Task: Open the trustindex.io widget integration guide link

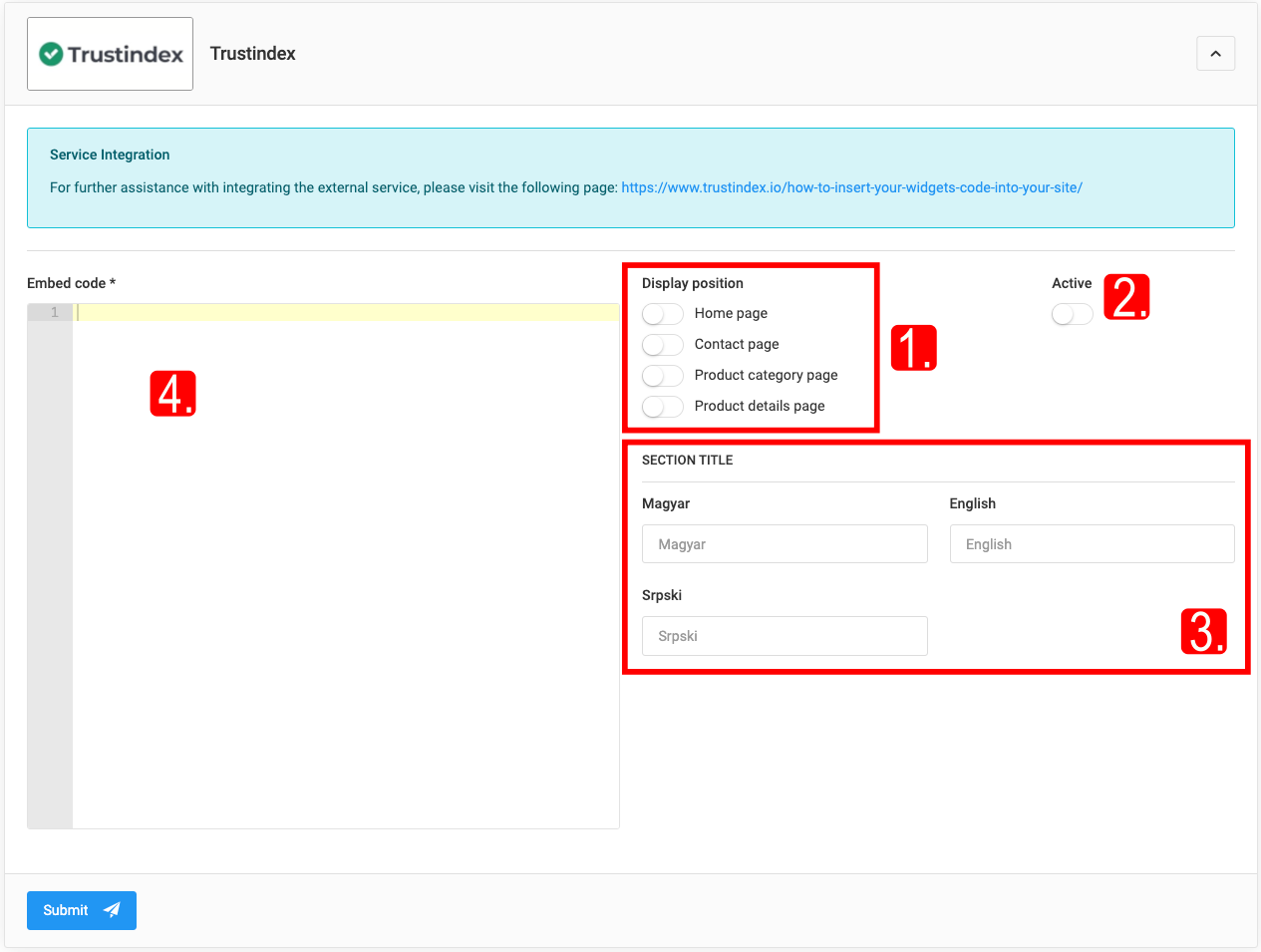Action: [x=851, y=187]
